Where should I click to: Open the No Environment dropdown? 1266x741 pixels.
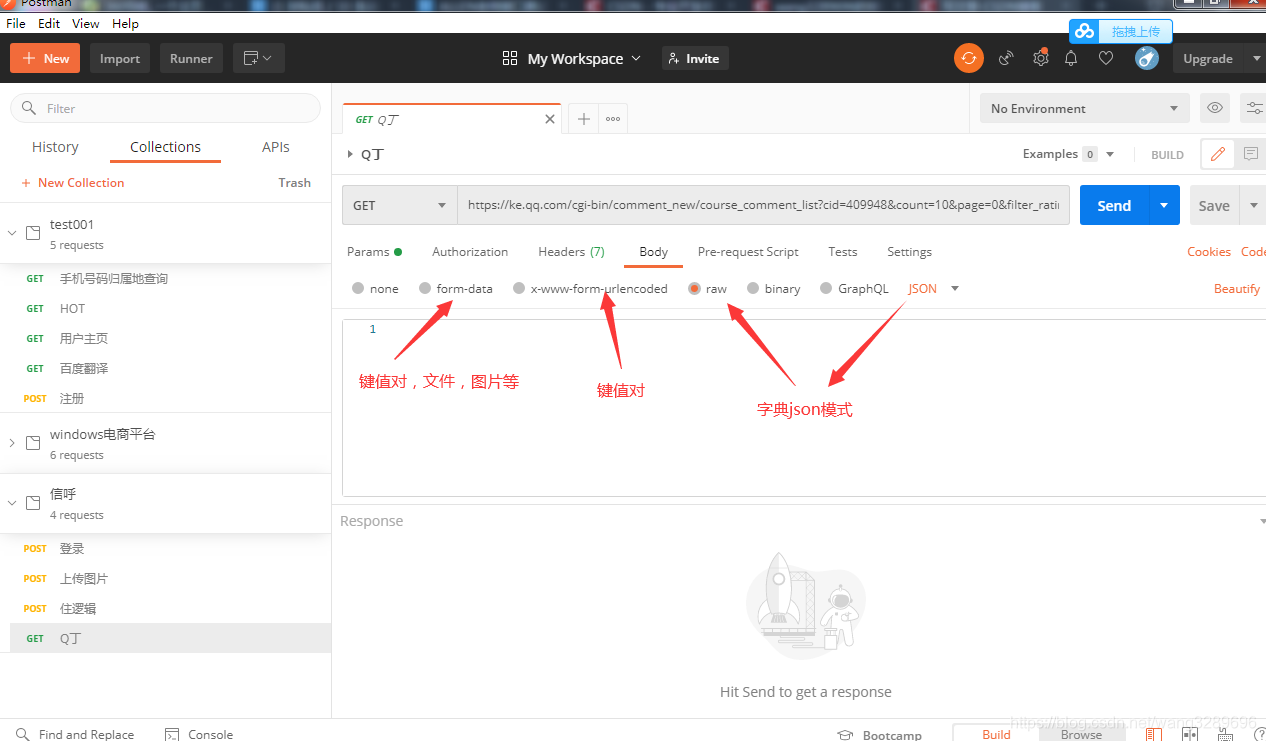1085,108
